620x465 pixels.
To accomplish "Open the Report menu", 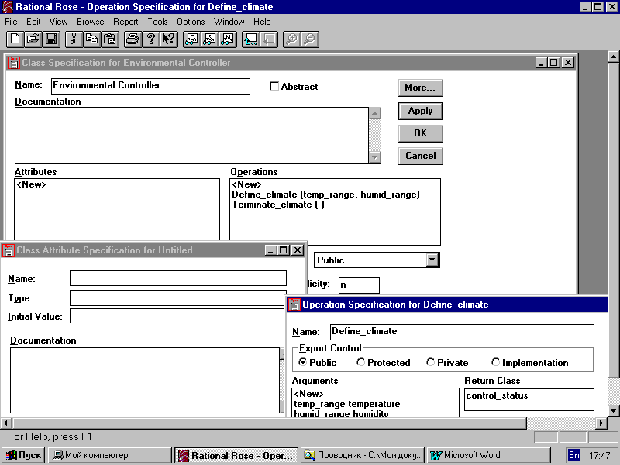I will (125, 20).
